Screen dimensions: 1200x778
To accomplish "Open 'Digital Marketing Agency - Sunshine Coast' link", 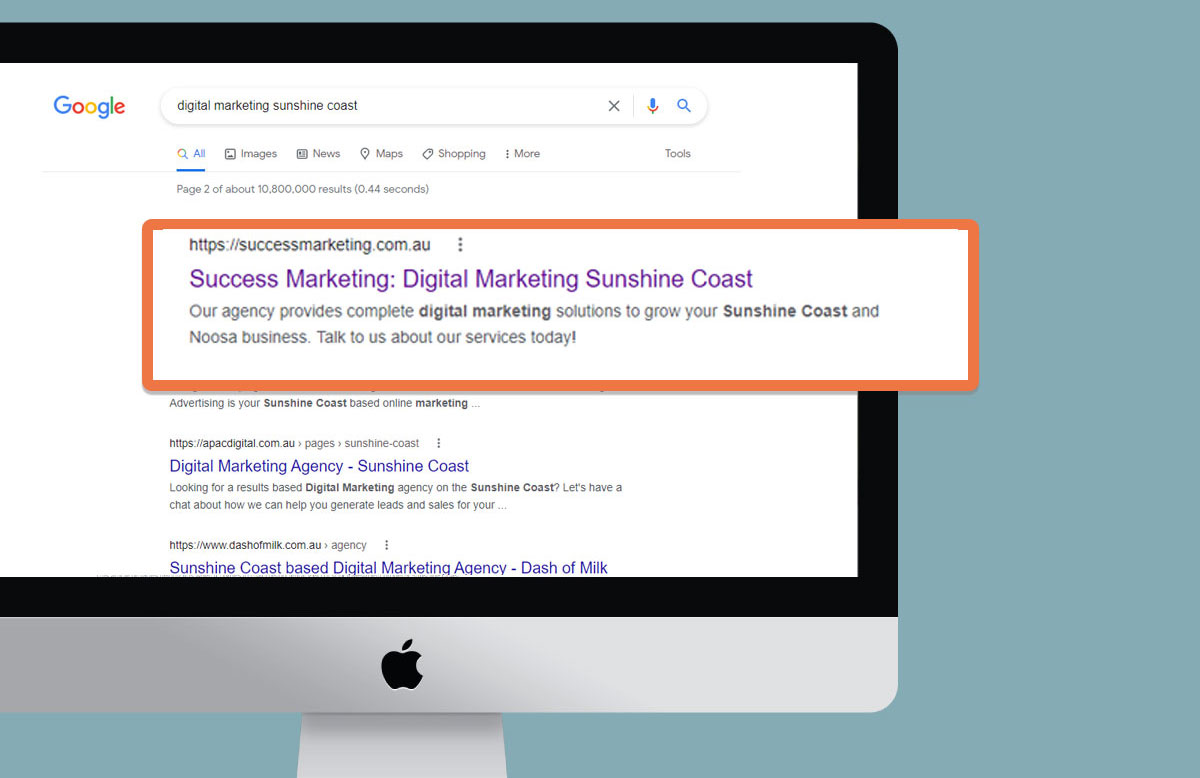I will coord(319,466).
